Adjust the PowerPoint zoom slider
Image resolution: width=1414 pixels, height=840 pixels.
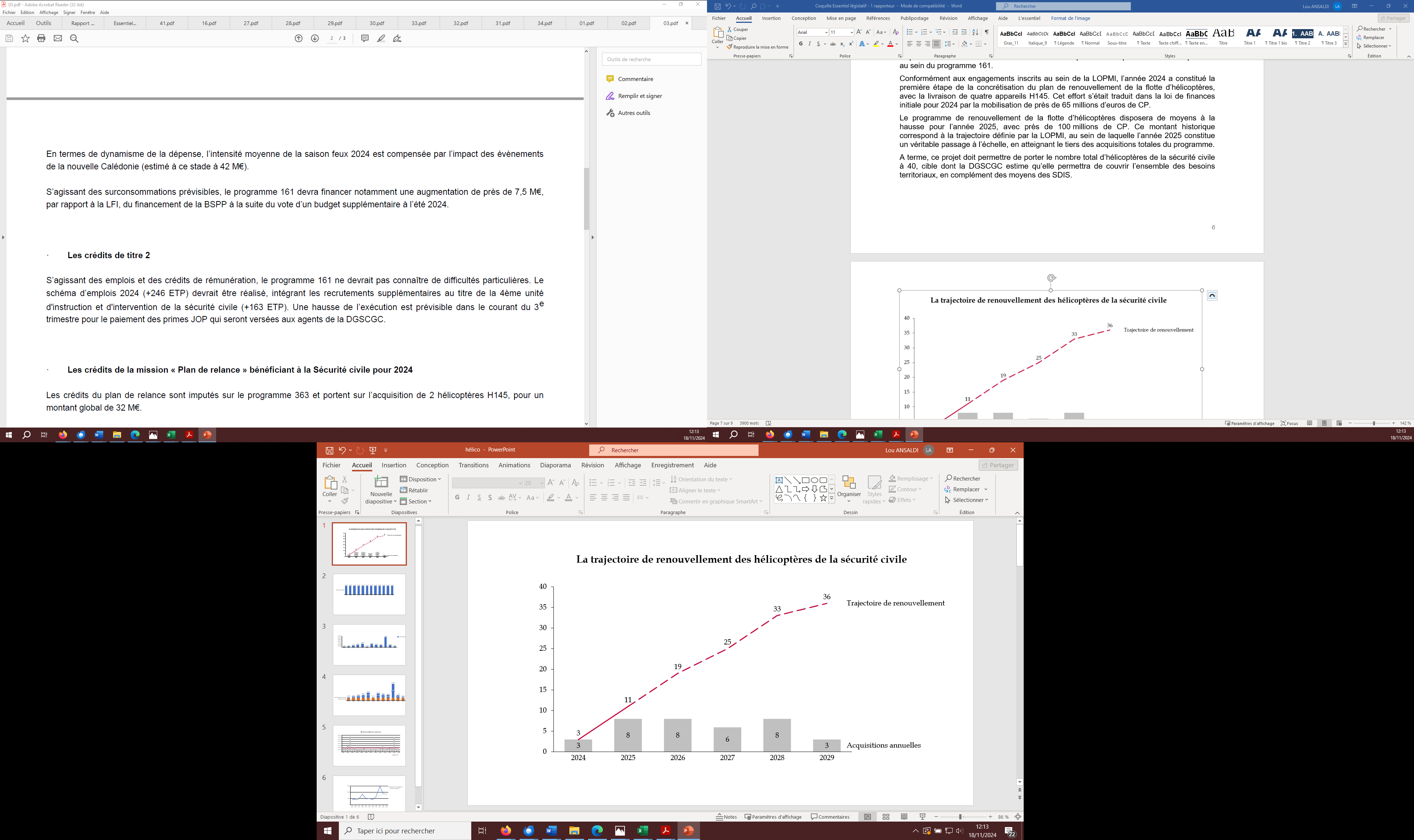point(960,817)
